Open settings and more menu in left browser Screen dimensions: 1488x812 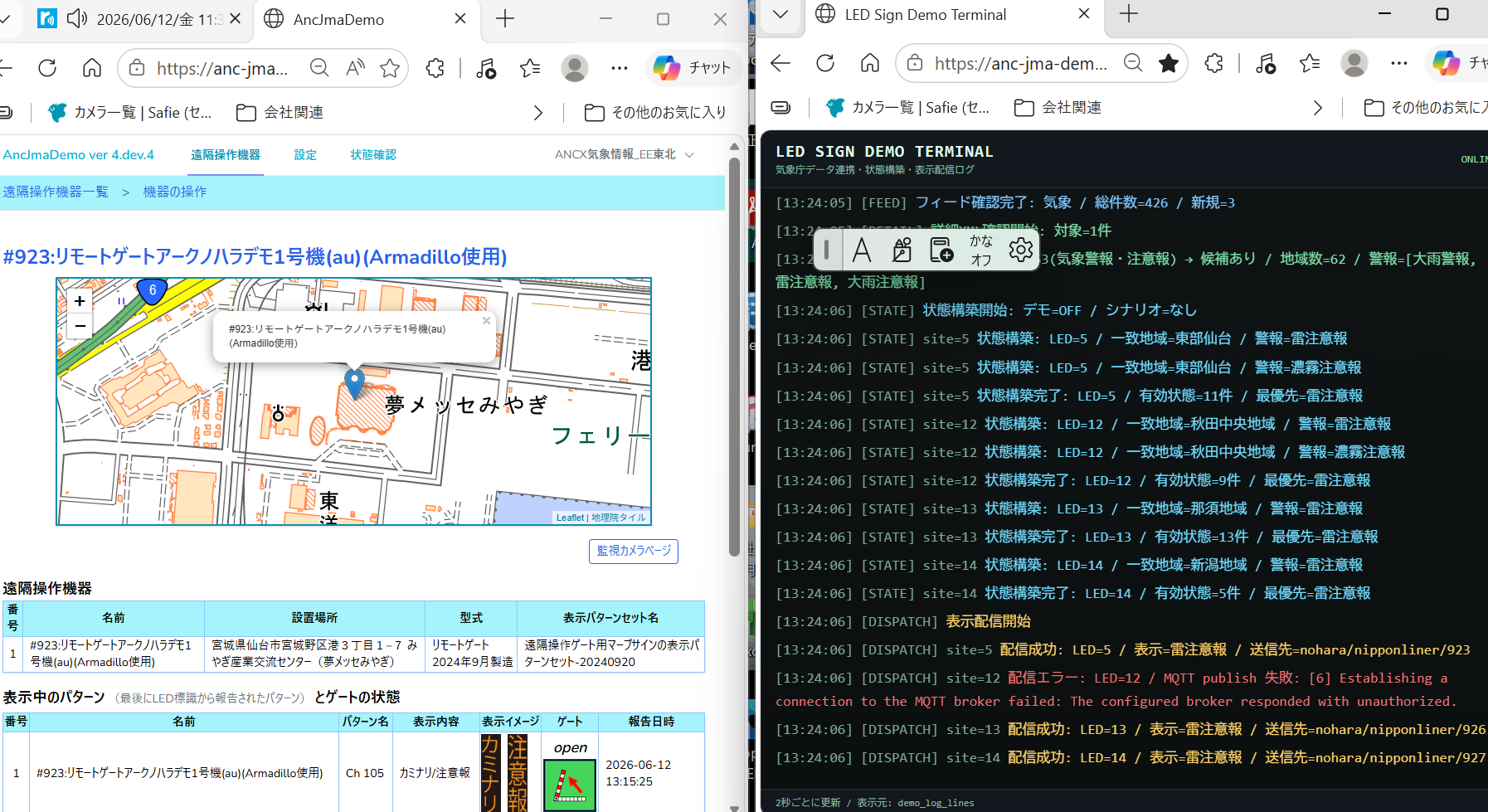click(619, 68)
